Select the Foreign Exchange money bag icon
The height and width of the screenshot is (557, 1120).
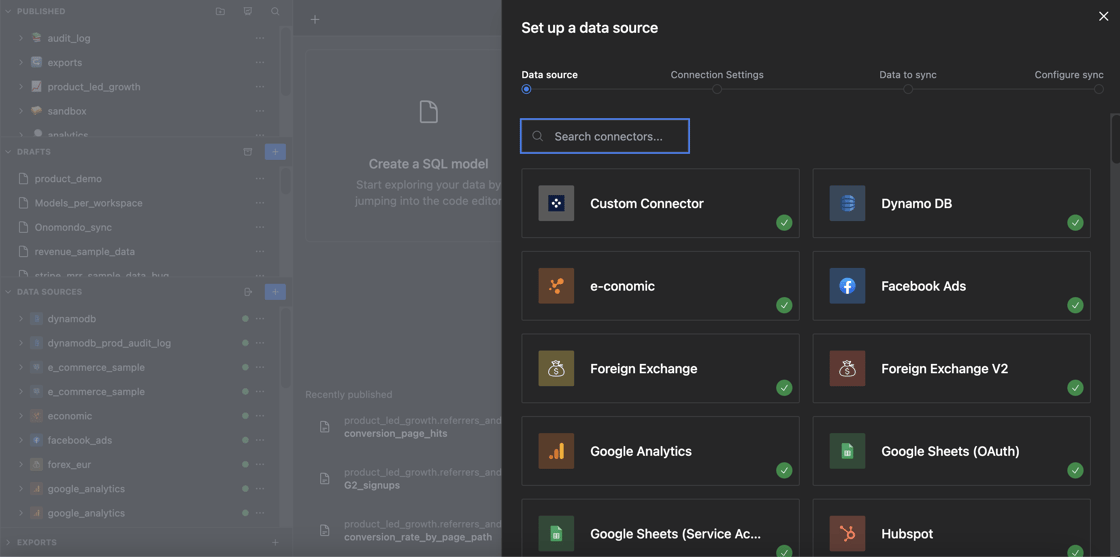tap(556, 369)
